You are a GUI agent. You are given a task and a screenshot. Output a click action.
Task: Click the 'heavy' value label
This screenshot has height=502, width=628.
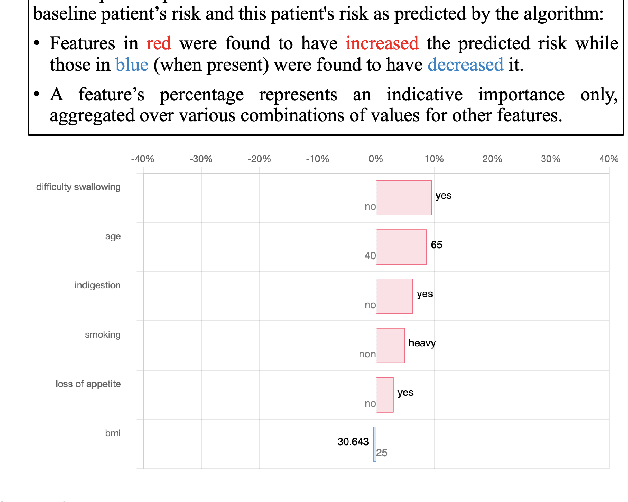[422, 343]
